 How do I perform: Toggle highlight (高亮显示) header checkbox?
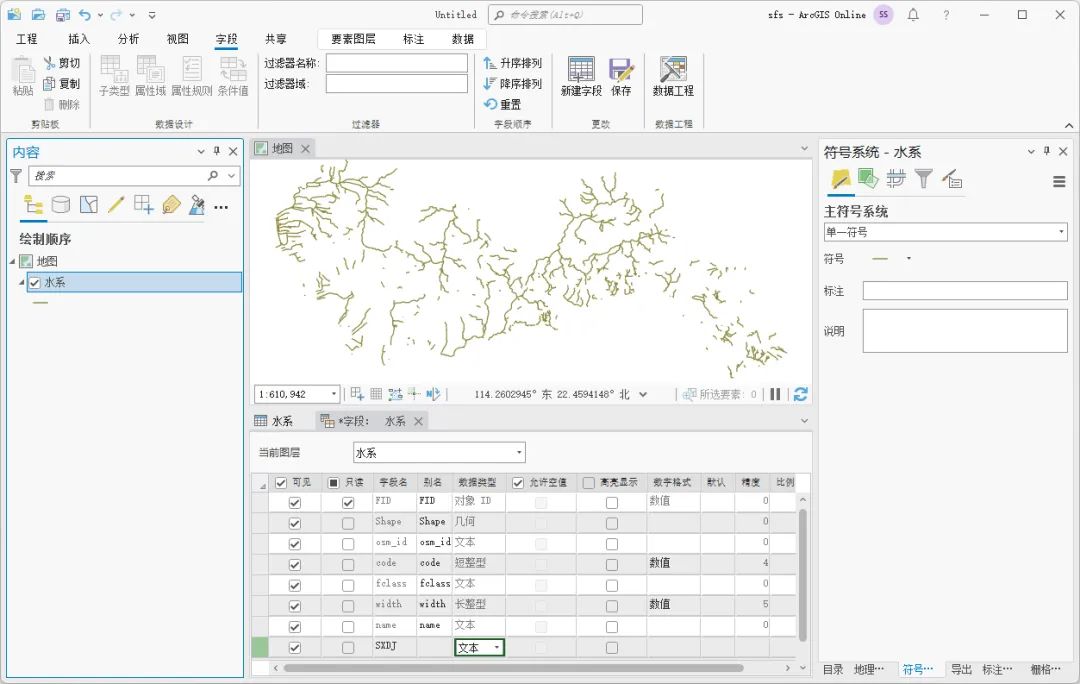tap(588, 483)
